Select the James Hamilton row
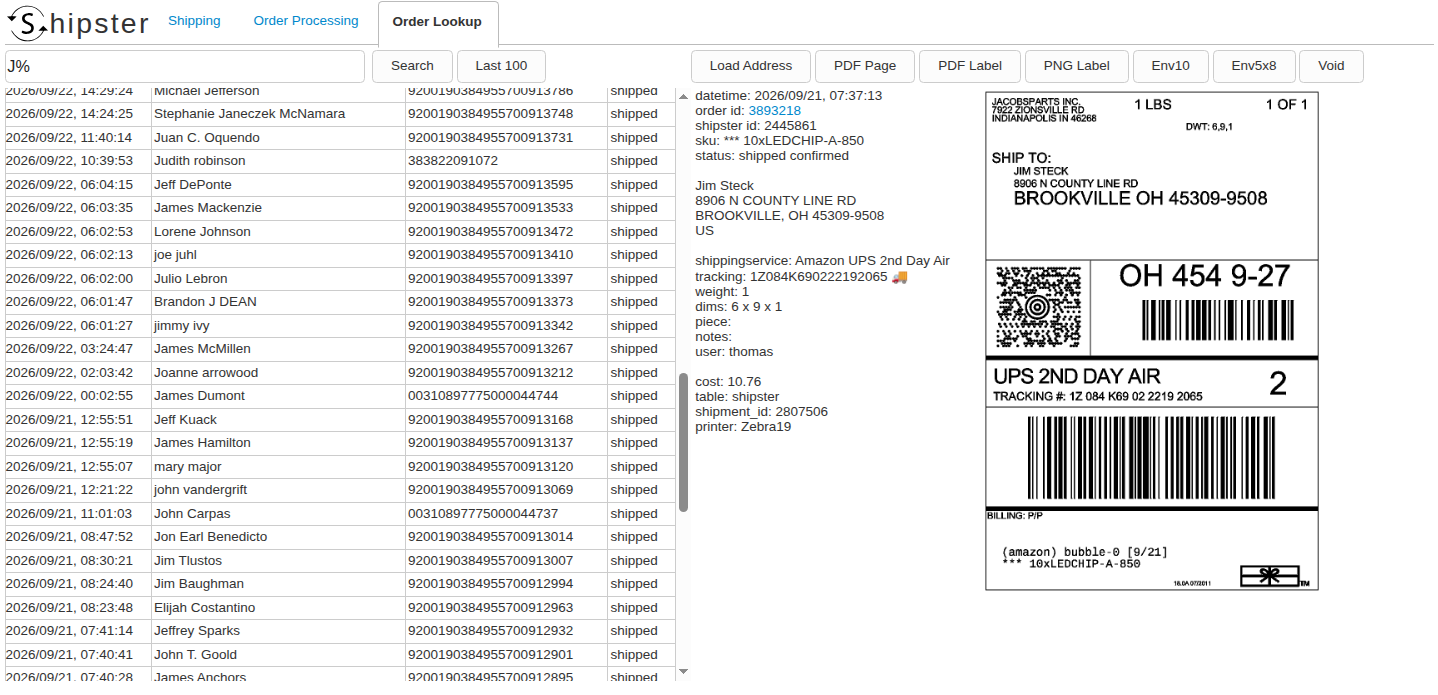The image size is (1438, 695). [x=340, y=443]
